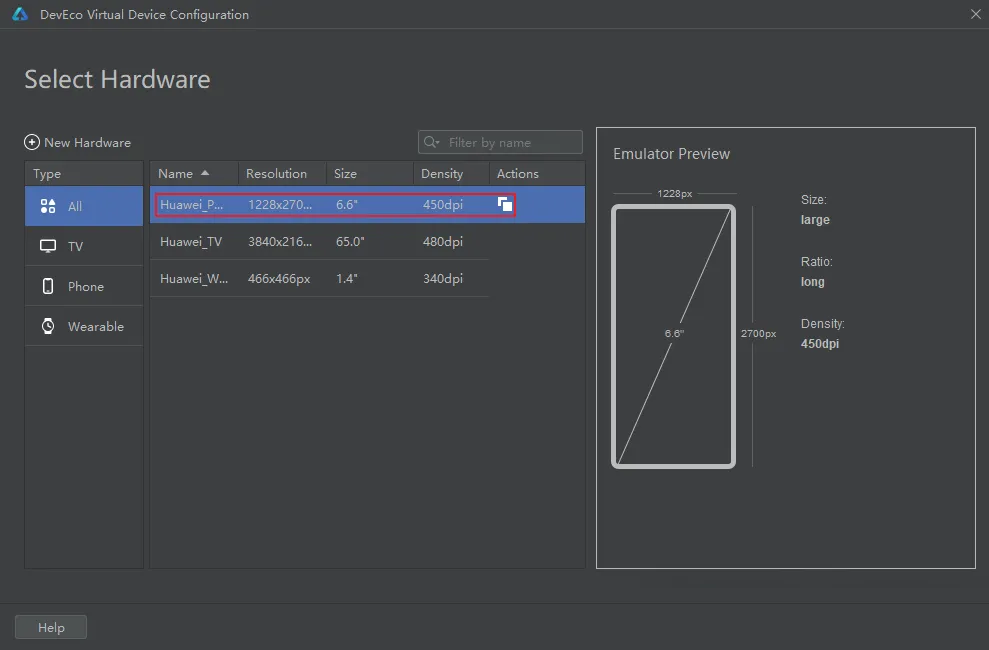Click the Emulator Preview heading

point(671,154)
